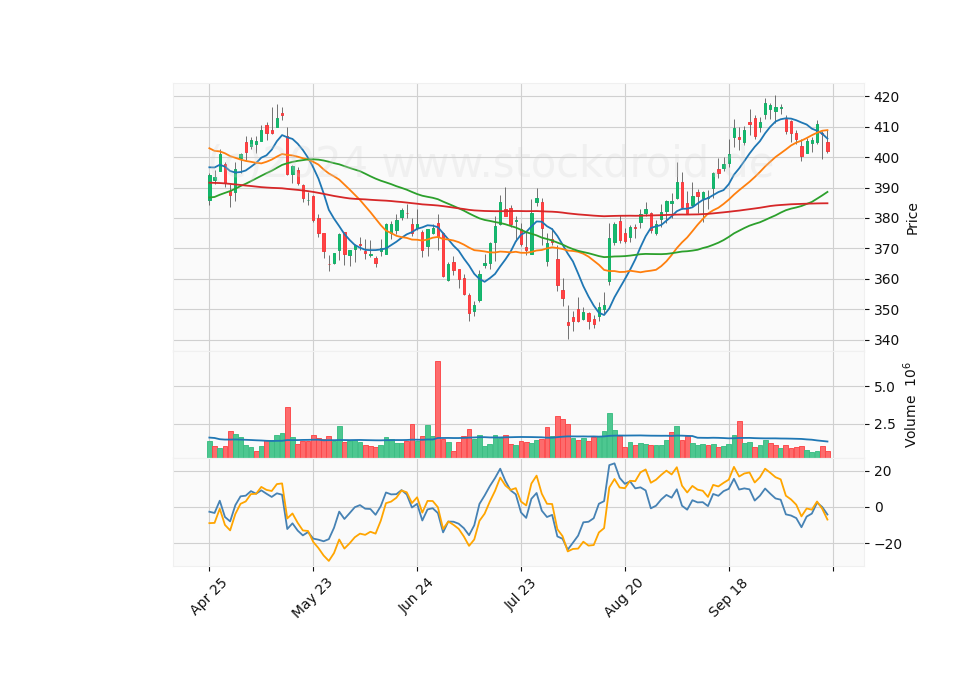Click the 410 price tick label
The width and height of the screenshot is (960, 690).
pyautogui.click(x=887, y=128)
